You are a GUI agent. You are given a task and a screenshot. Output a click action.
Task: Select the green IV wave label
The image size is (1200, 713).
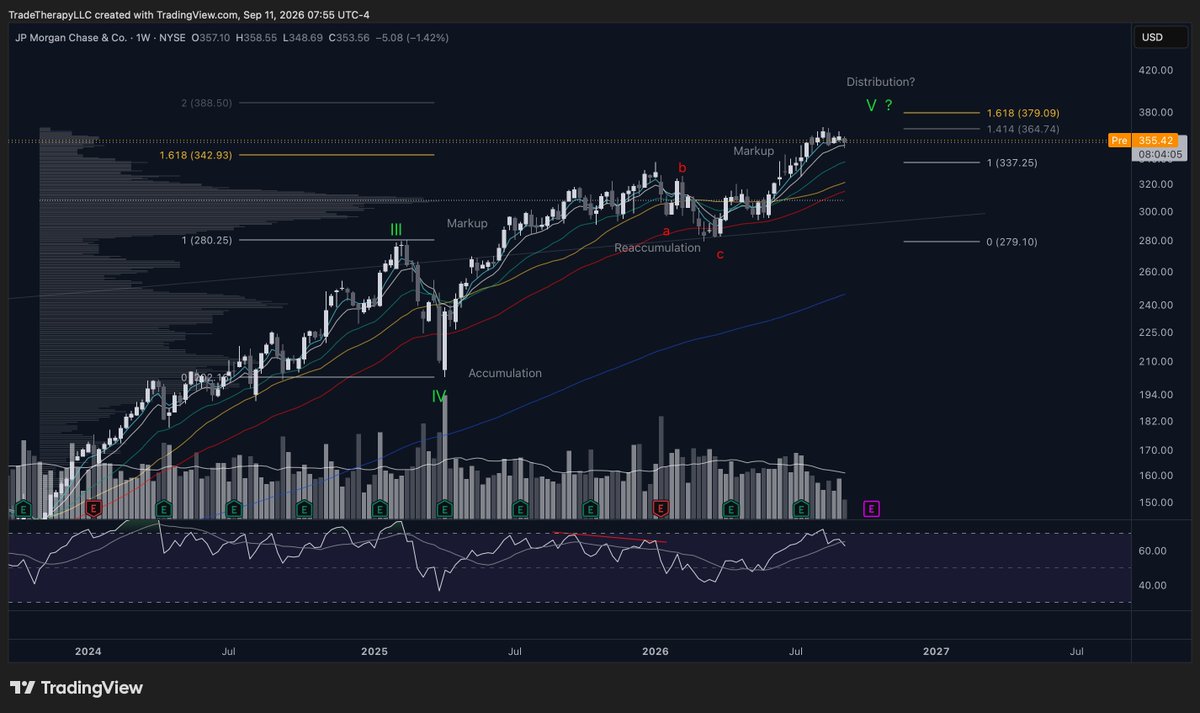click(x=439, y=397)
